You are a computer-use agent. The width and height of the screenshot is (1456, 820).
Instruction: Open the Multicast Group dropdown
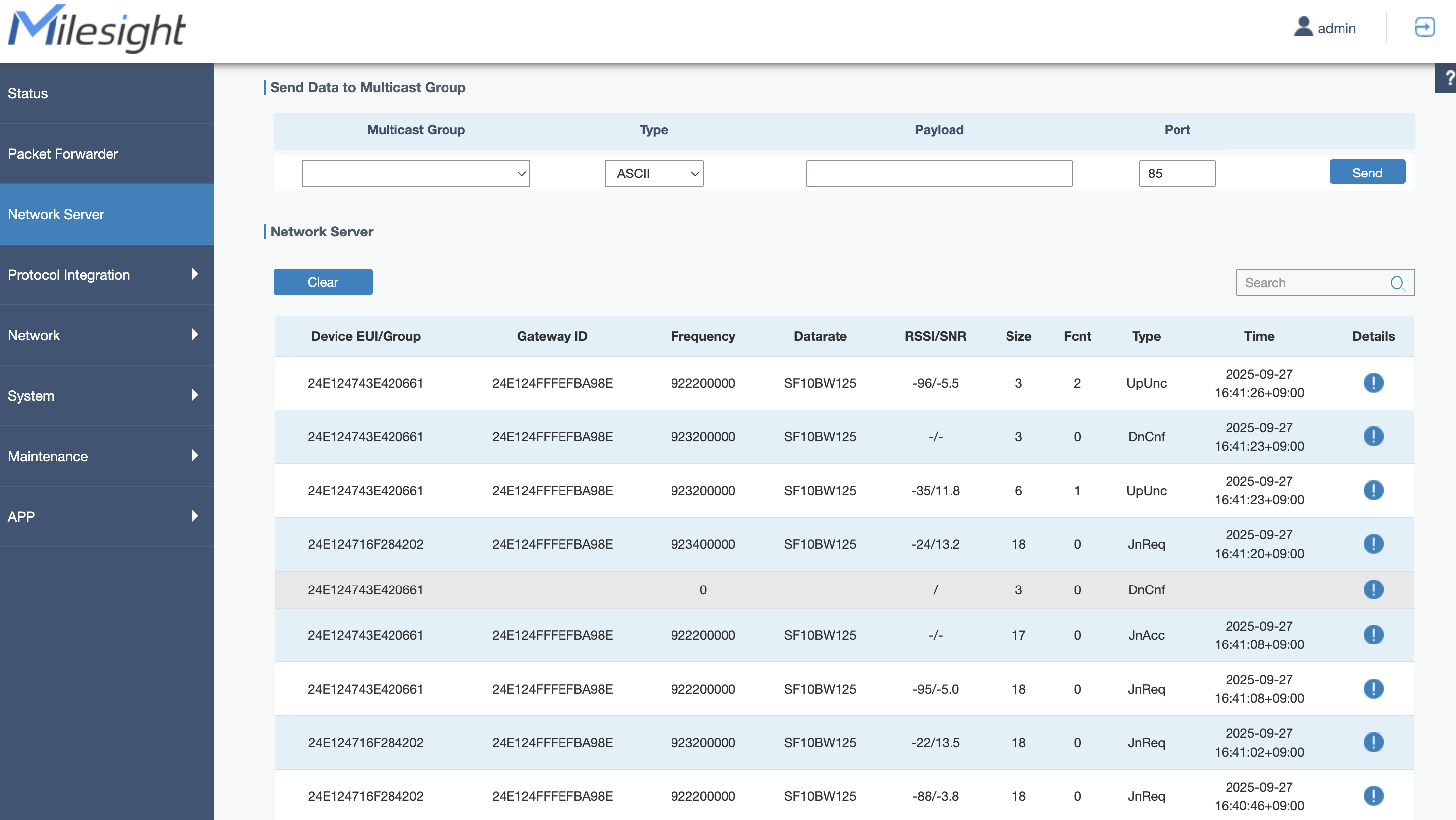point(415,174)
